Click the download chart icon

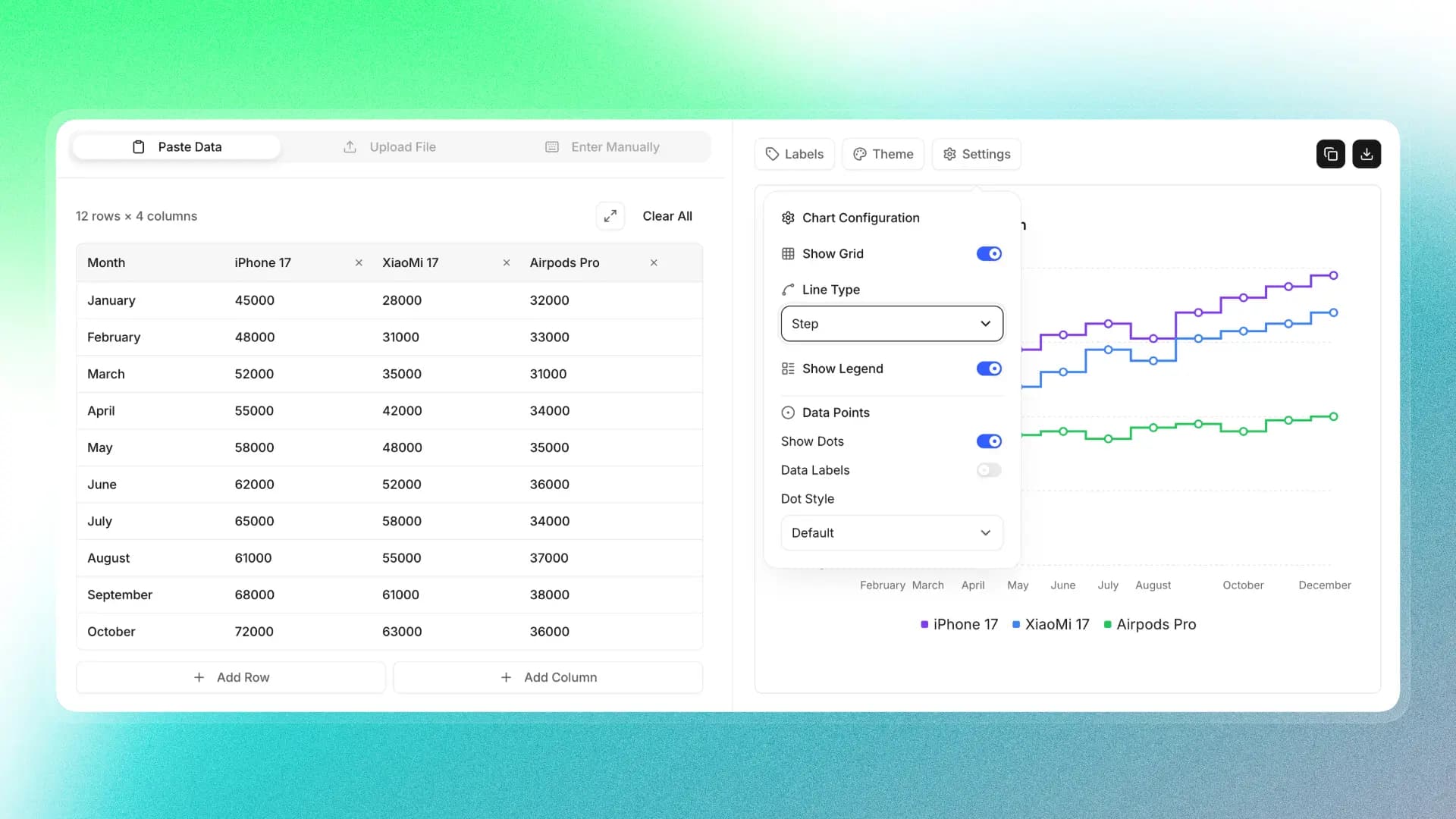point(1367,154)
